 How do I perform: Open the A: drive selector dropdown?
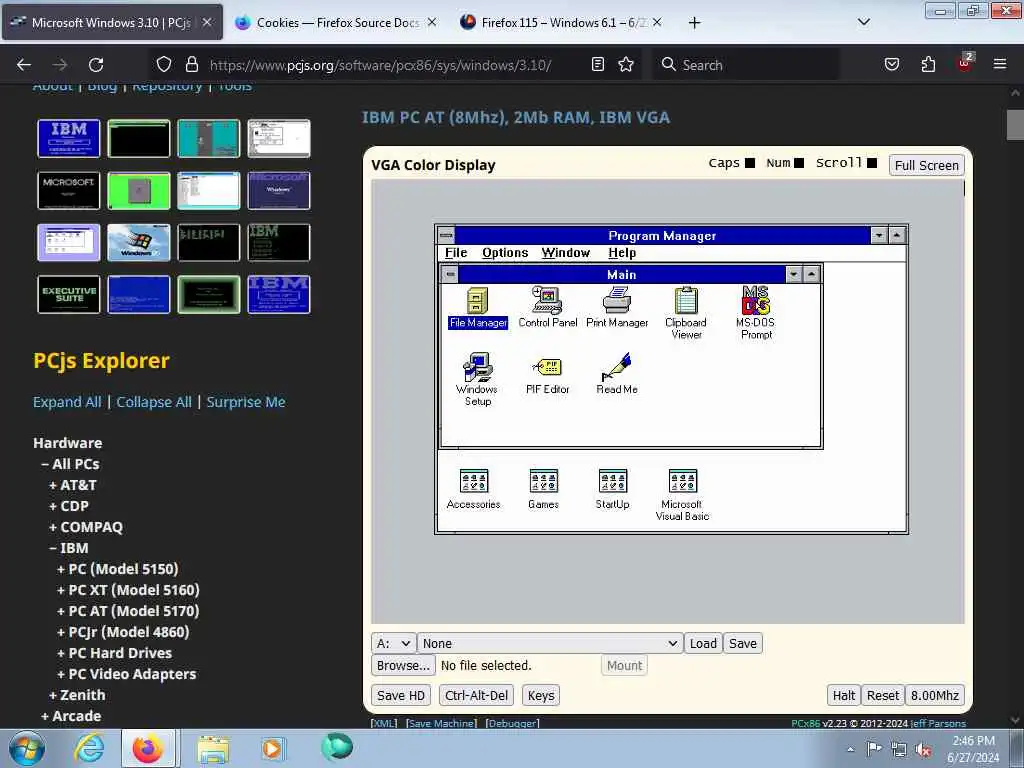click(393, 643)
